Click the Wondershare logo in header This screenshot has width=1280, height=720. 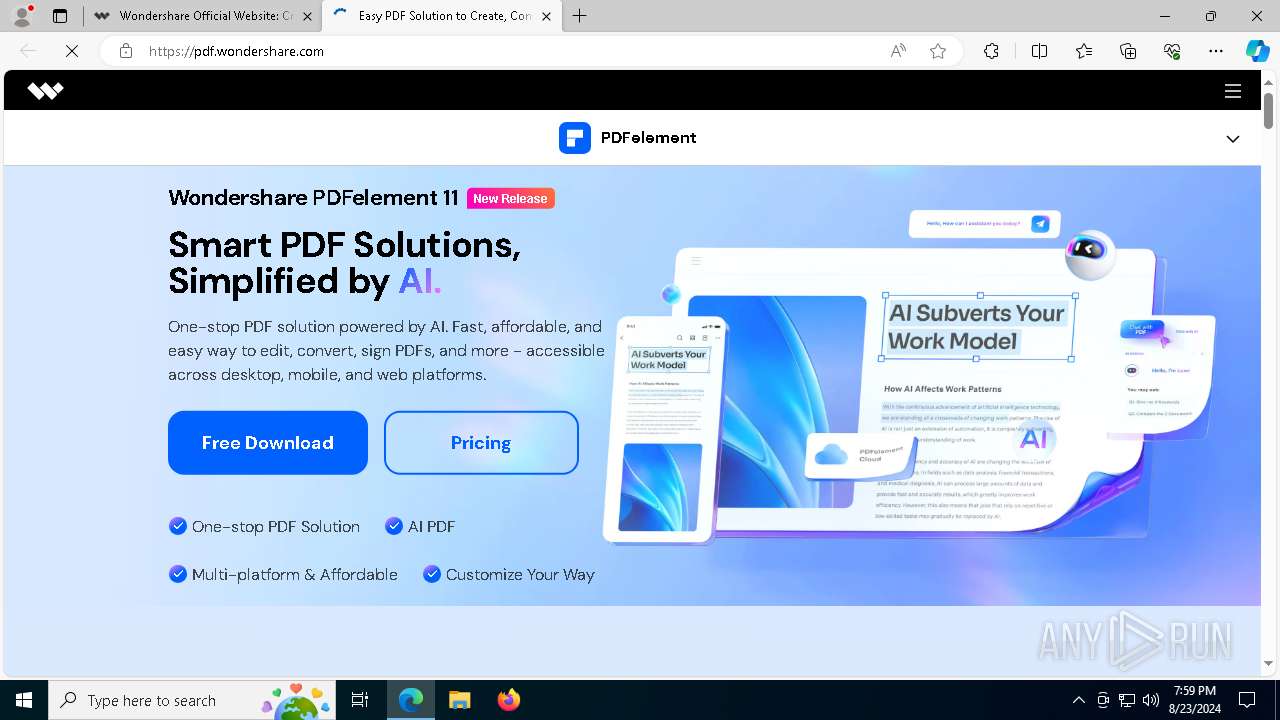[x=45, y=91]
